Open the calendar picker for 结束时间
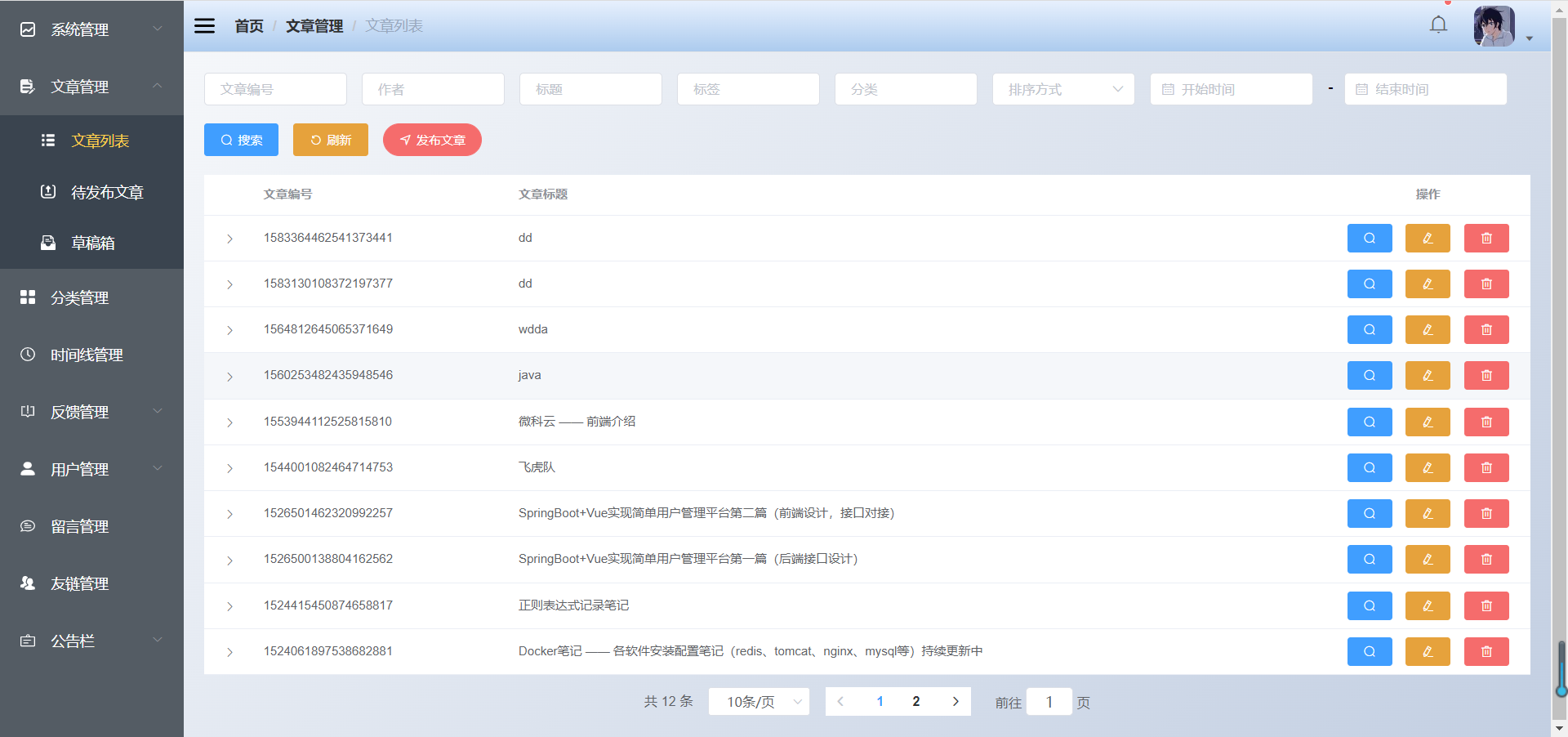Viewport: 1568px width, 737px height. click(1361, 89)
